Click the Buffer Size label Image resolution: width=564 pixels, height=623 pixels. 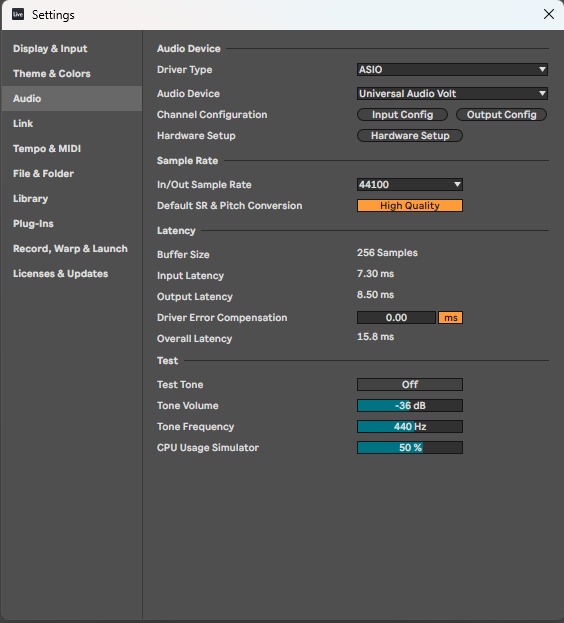tap(183, 254)
